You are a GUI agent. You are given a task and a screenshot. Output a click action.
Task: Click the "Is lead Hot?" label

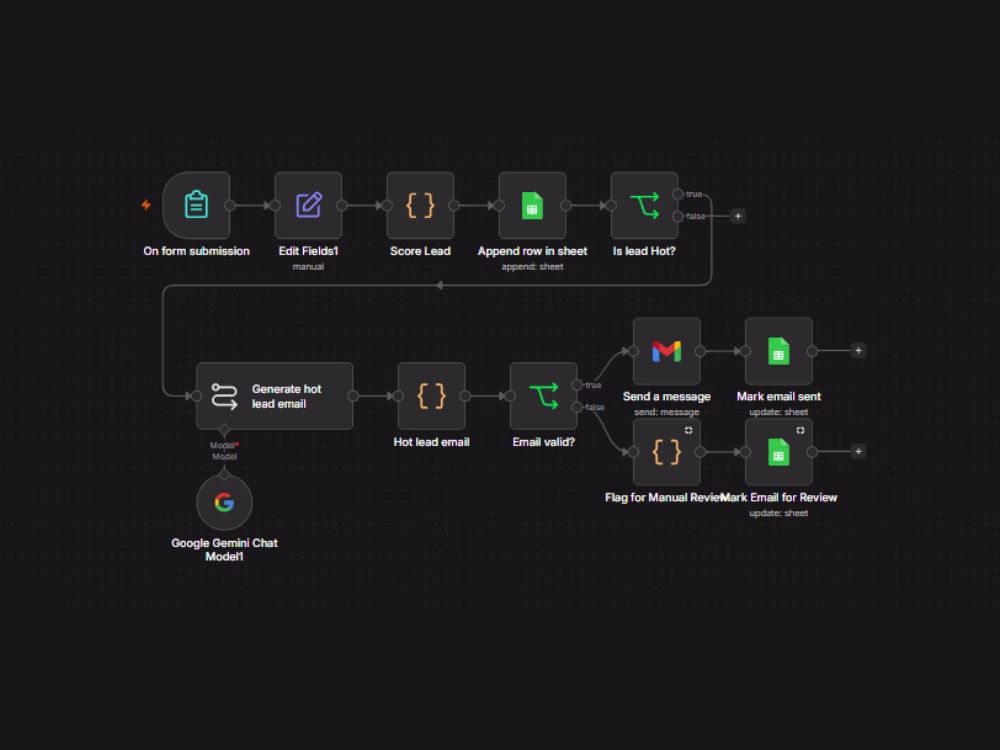pos(644,251)
